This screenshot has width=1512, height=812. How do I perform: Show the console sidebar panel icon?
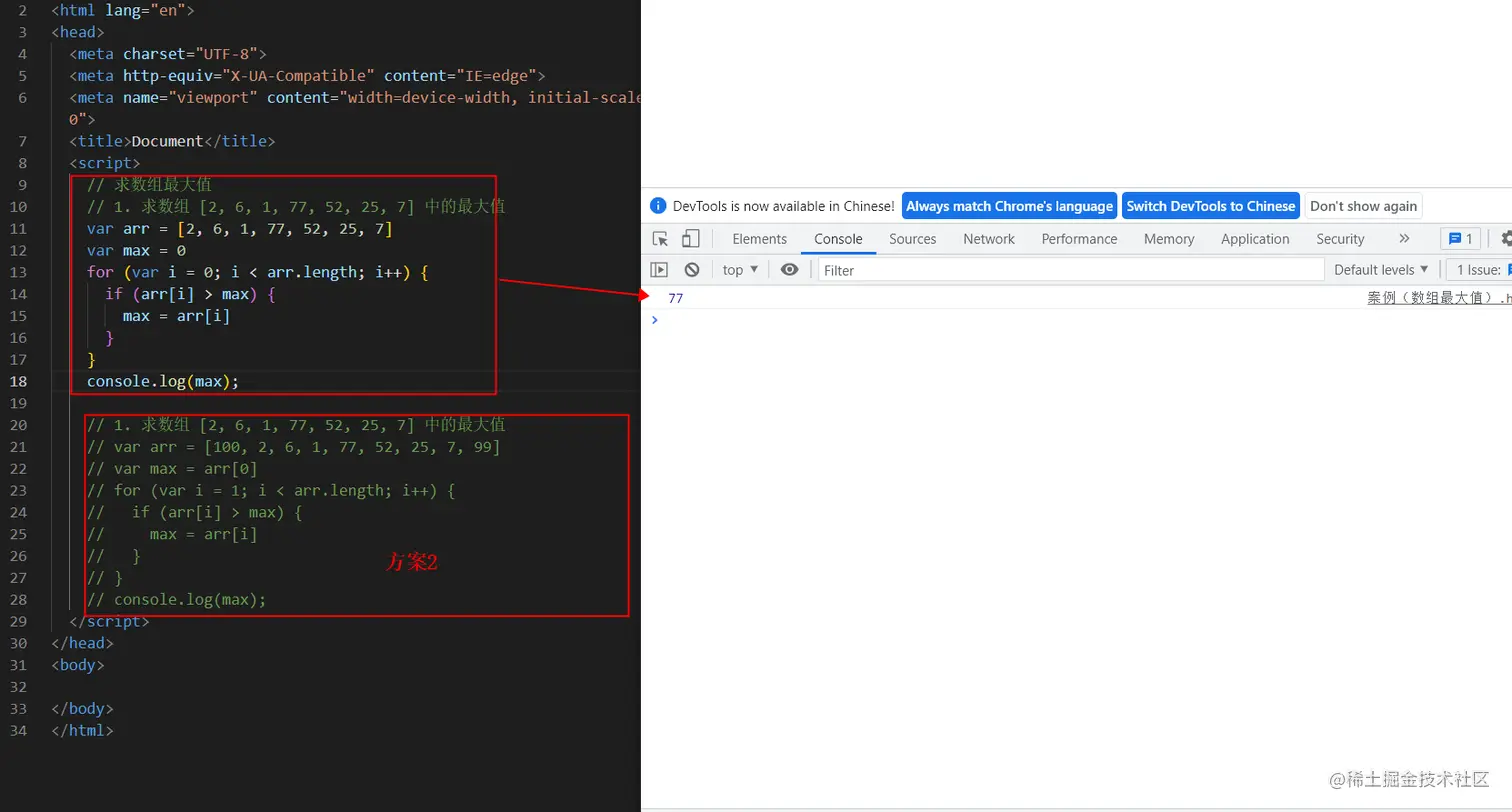point(659,270)
